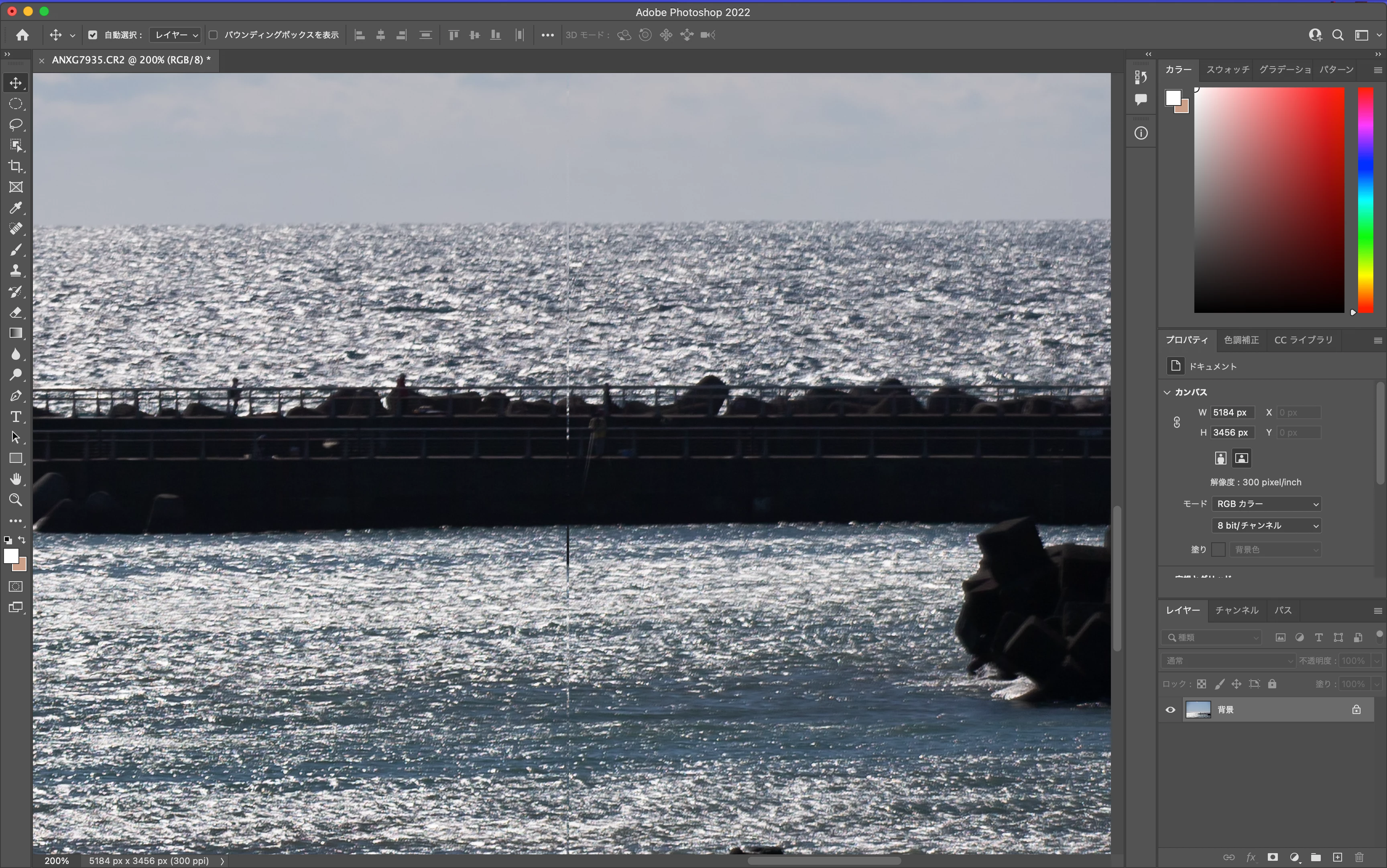Image resolution: width=1387 pixels, height=868 pixels.
Task: Pick the Eyedropper tool
Action: [x=16, y=208]
